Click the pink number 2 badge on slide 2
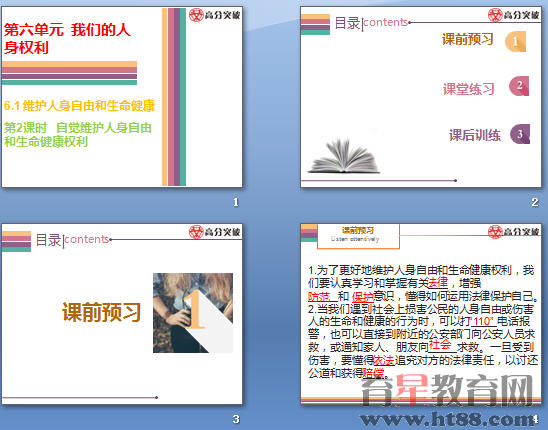The height and width of the screenshot is (430, 548). point(519,86)
